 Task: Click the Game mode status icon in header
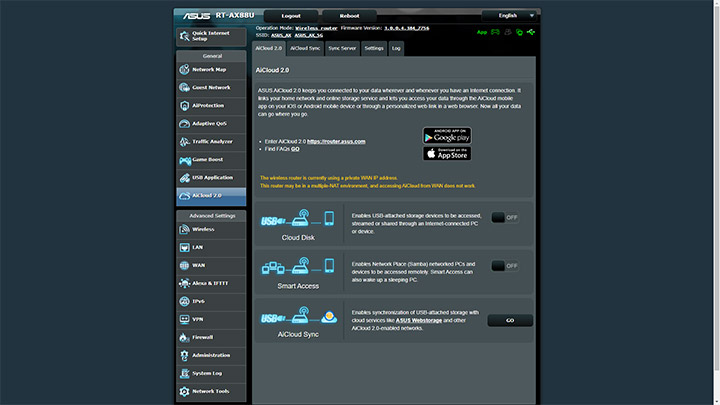click(495, 32)
